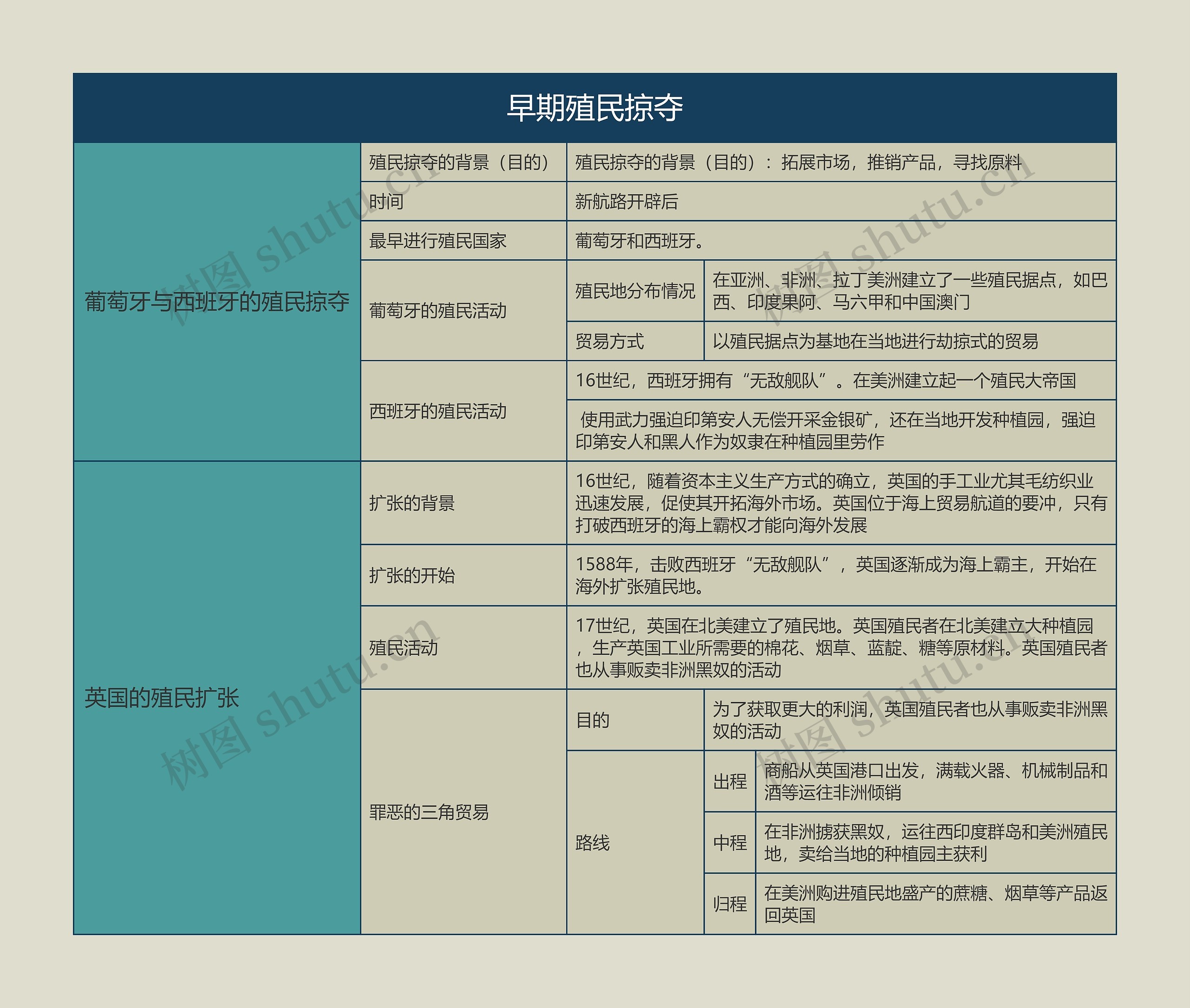The image size is (1190, 1008).
Task: Click the title 早期殖民掠夺
Action: click(595, 108)
